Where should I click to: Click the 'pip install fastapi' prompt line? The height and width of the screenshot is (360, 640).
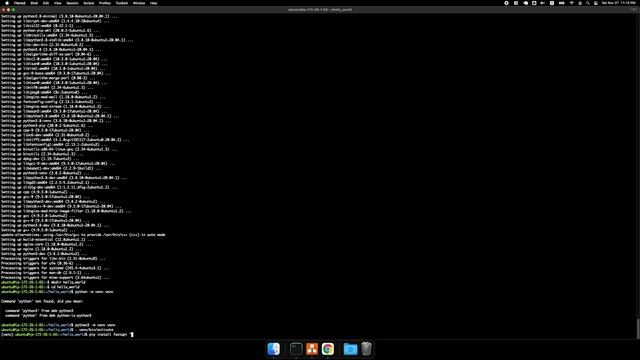[67, 334]
